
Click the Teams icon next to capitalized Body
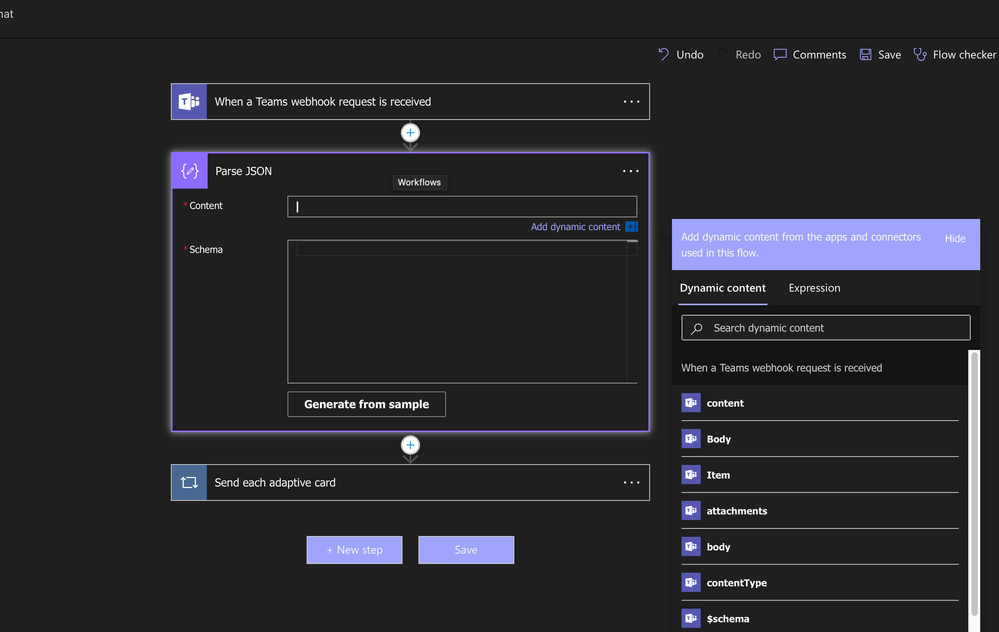point(691,439)
